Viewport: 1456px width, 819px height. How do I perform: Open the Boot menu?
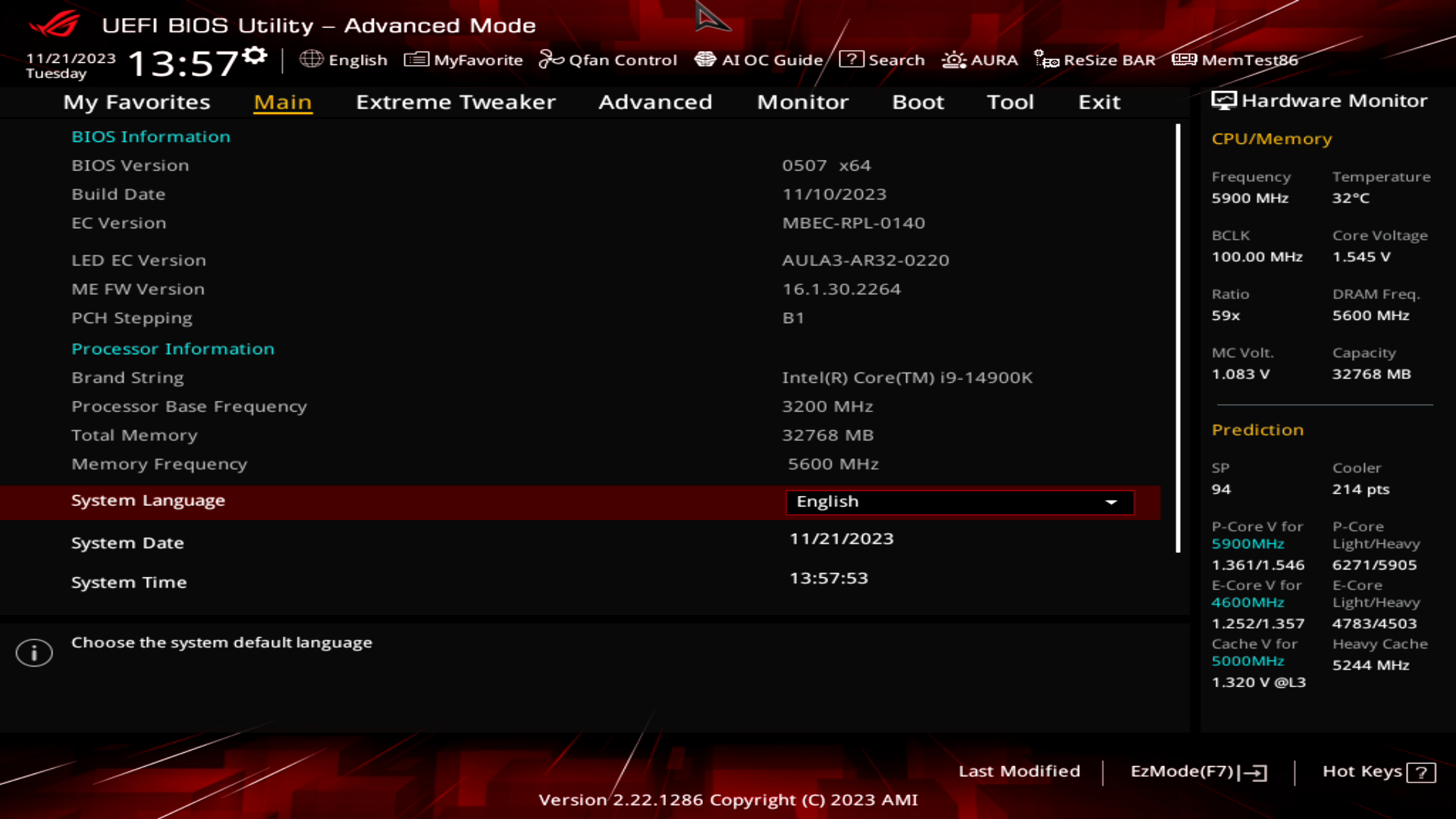click(x=918, y=102)
